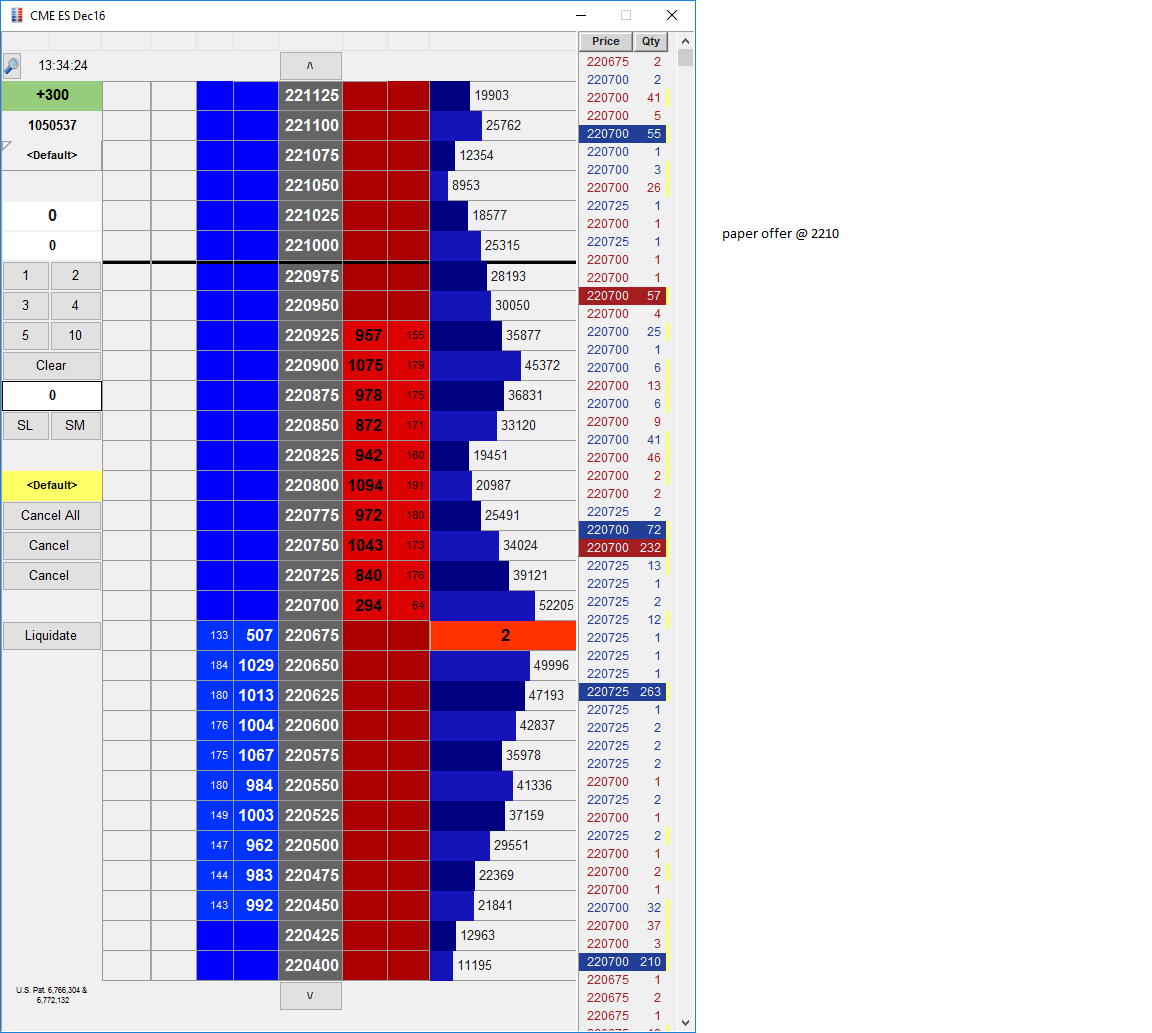
Task: Click the volume figure 1050537
Action: pyautogui.click(x=52, y=125)
